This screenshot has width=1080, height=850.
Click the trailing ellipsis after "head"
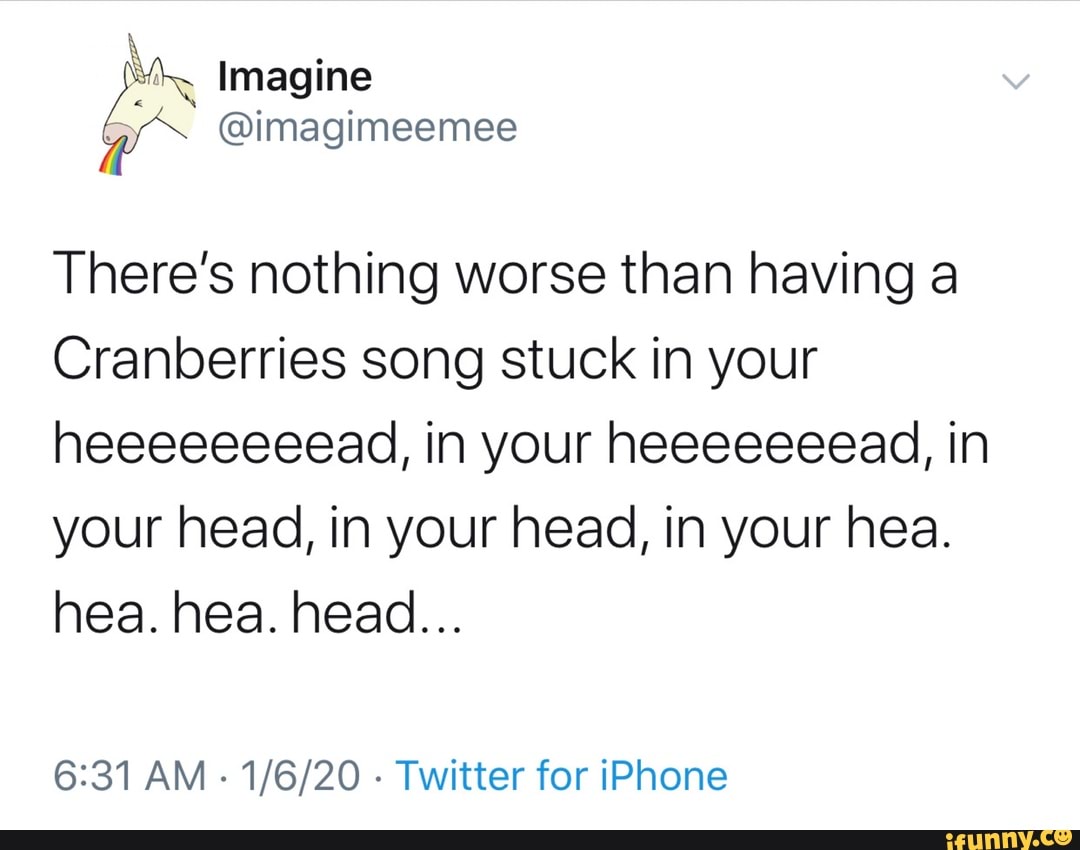(x=435, y=613)
